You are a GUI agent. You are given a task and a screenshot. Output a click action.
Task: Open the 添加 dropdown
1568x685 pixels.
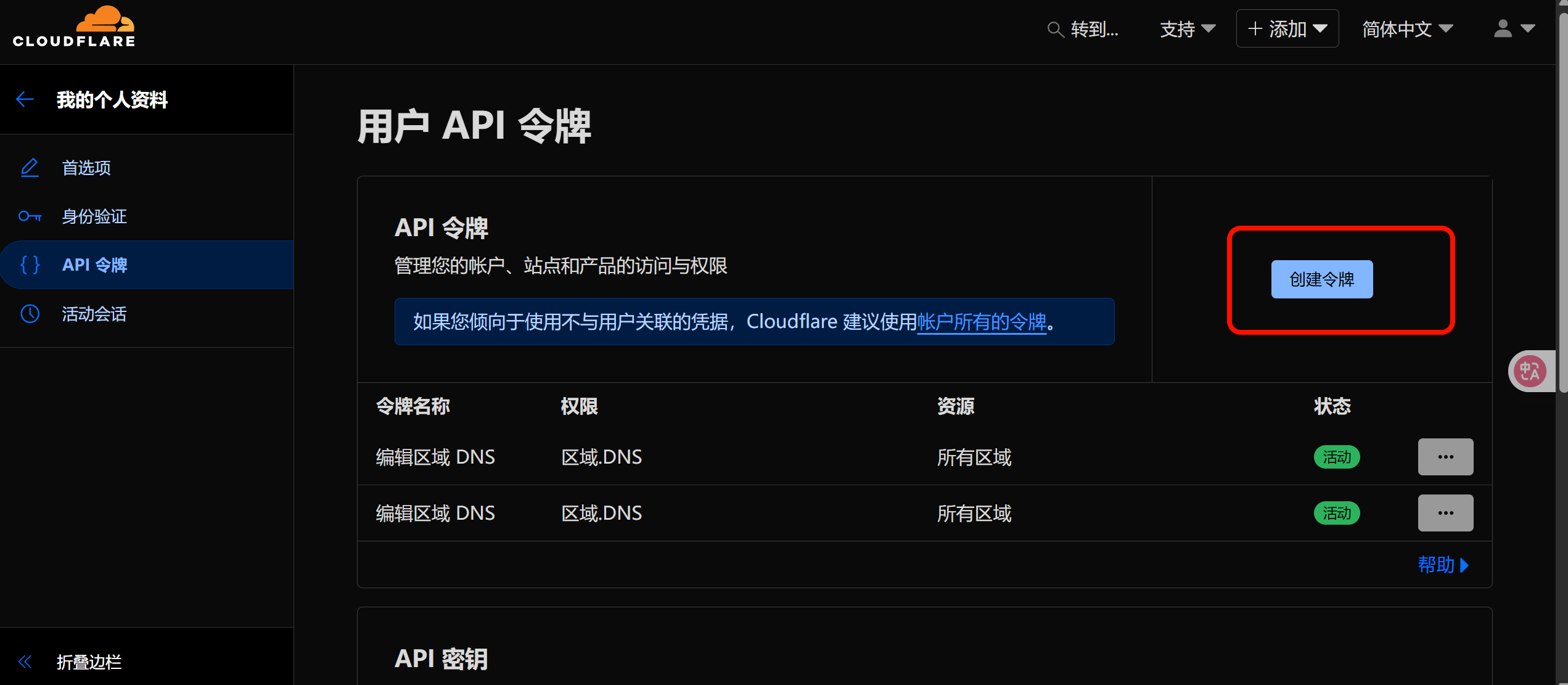pyautogui.click(x=1287, y=29)
